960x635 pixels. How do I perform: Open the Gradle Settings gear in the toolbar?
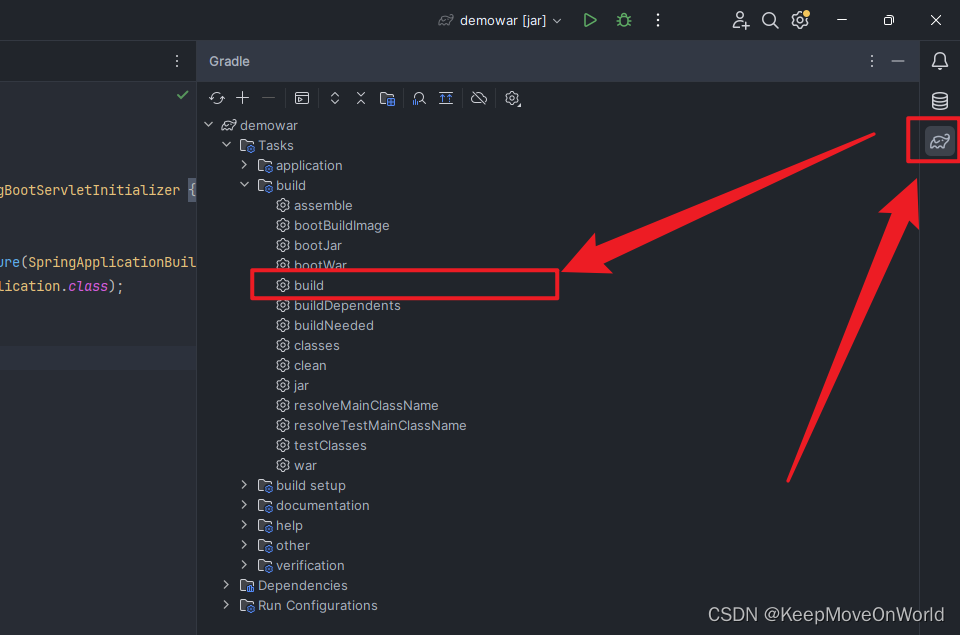point(512,98)
